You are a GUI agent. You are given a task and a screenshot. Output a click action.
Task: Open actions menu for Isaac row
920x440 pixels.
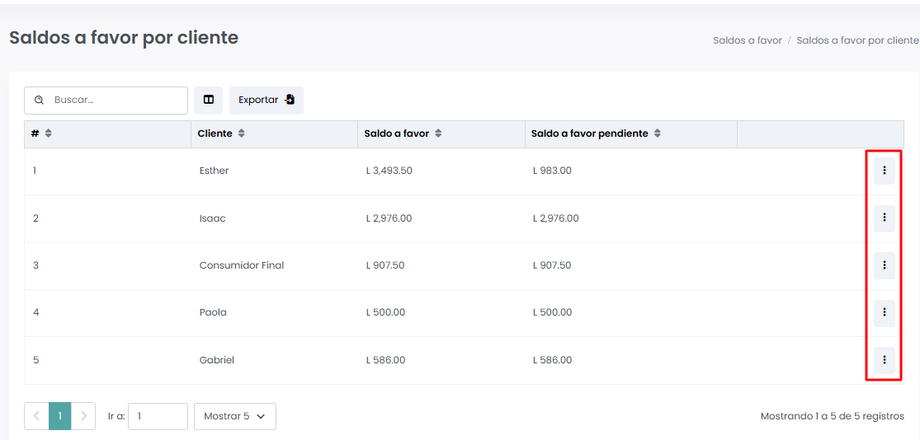[884, 218]
